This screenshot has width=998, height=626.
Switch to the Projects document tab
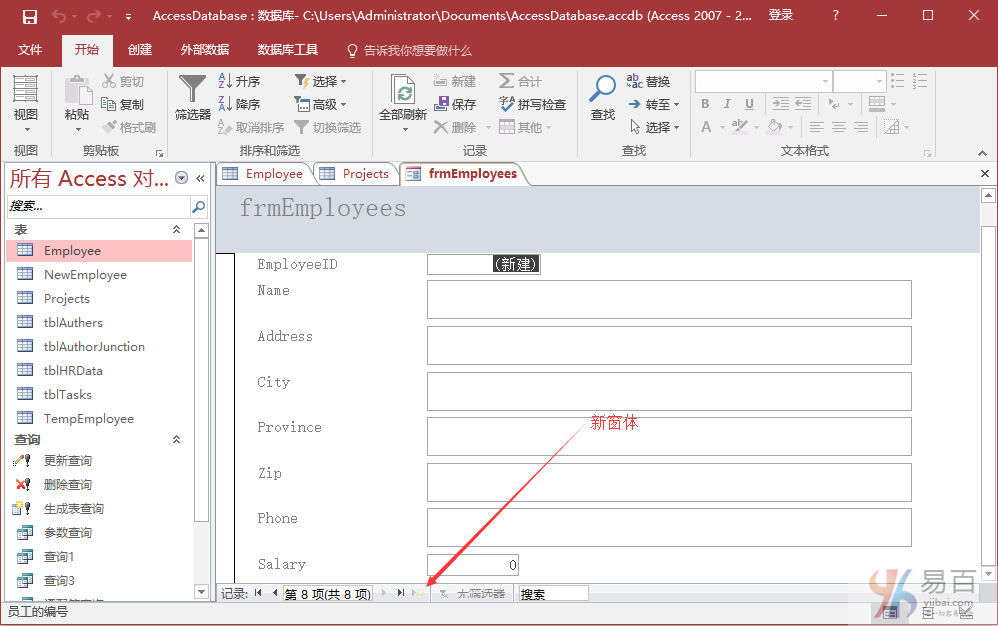click(355, 173)
